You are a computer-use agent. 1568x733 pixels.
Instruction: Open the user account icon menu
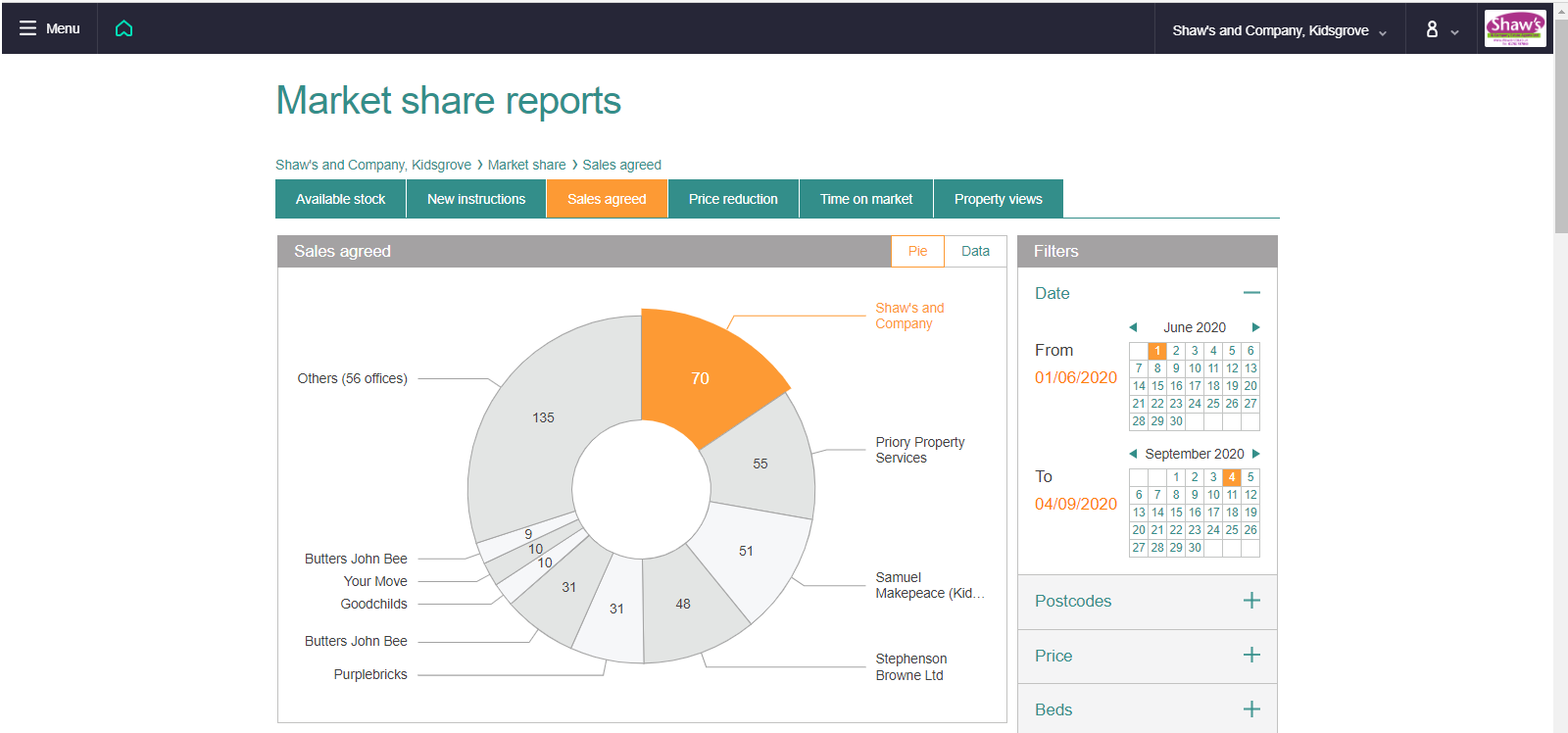click(x=1441, y=29)
